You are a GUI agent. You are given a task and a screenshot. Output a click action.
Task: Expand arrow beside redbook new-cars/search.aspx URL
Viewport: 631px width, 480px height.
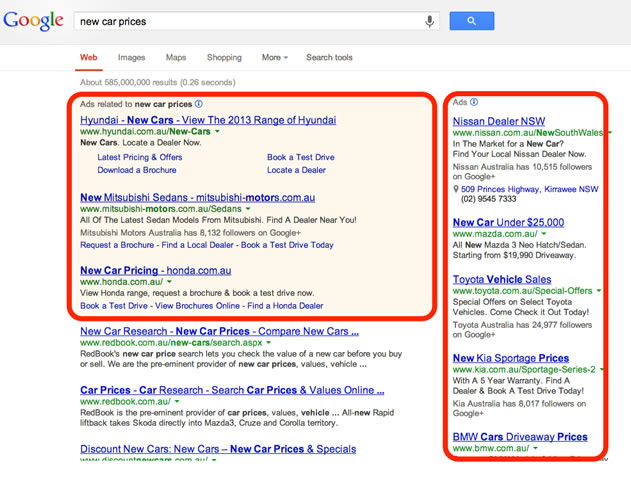[x=268, y=343]
